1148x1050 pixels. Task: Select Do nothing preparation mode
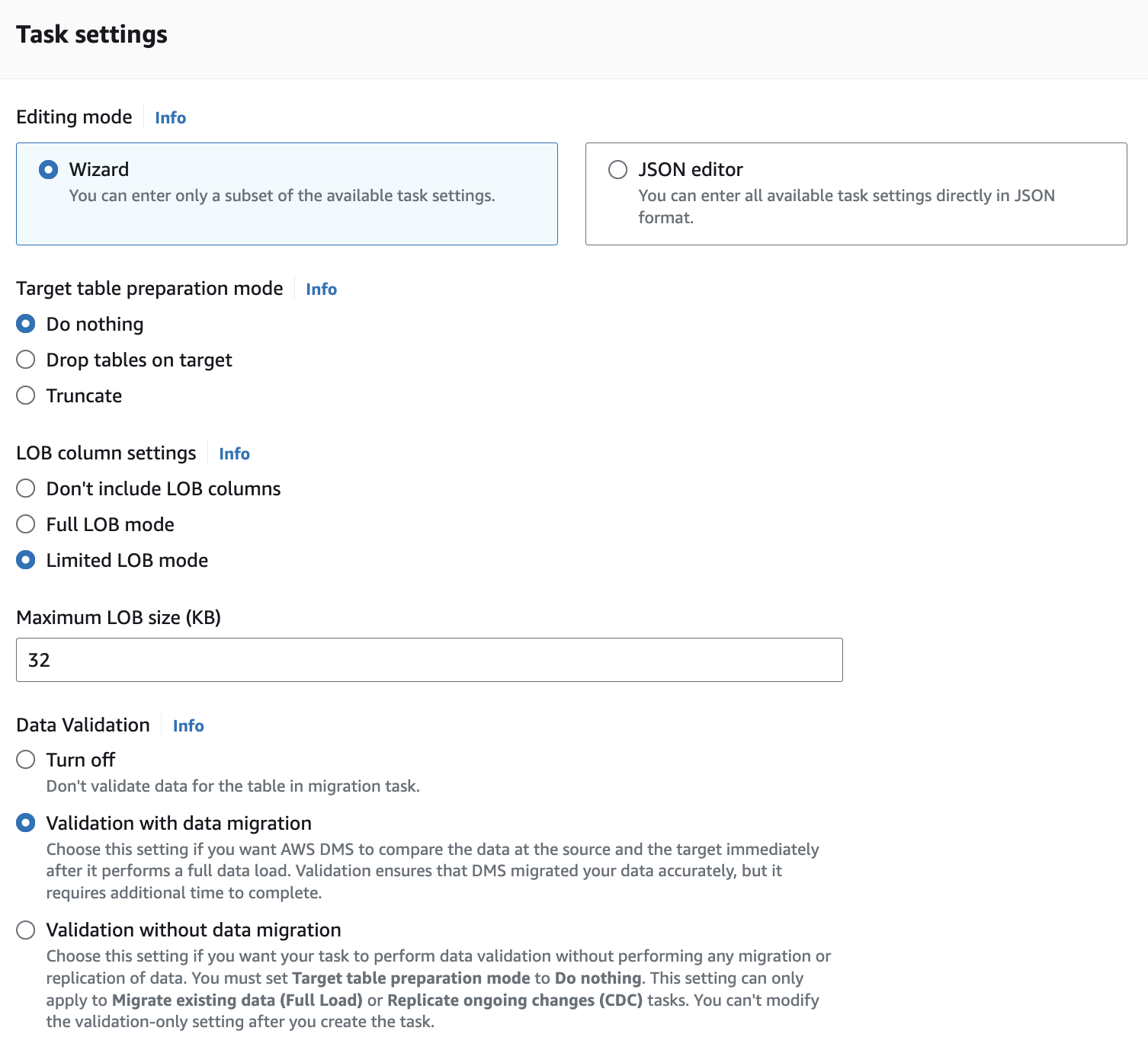click(25, 324)
